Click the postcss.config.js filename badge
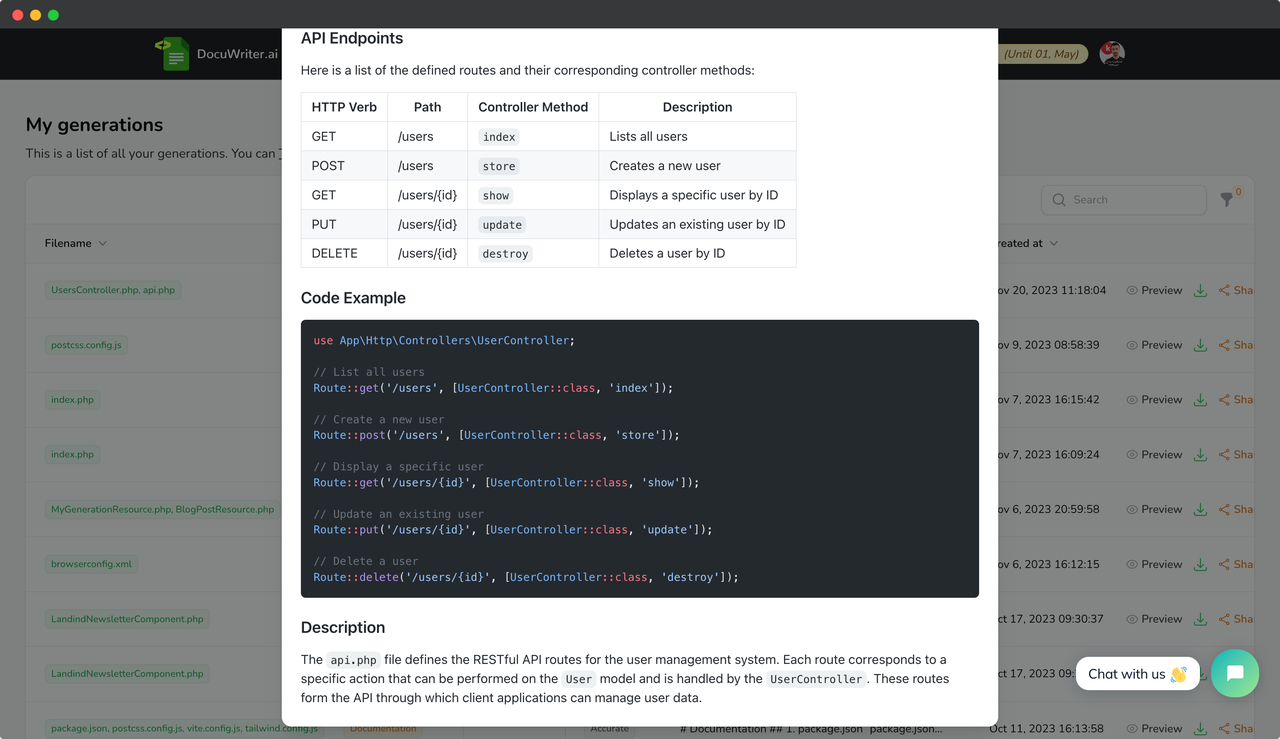 [86, 344]
